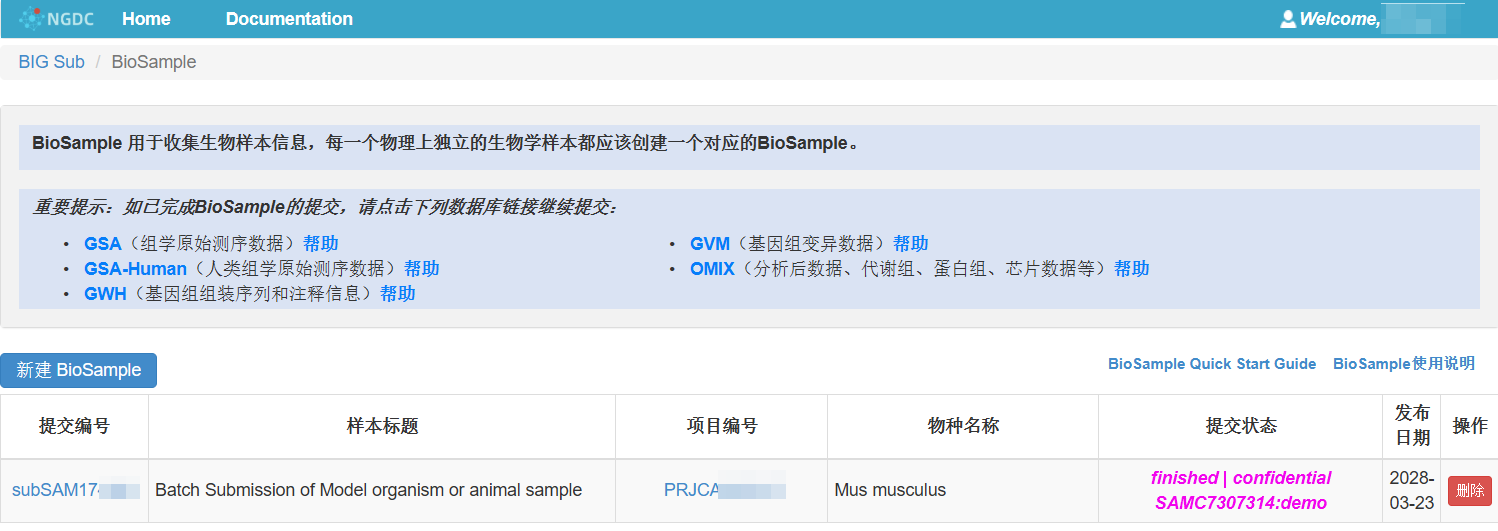Open the GSA-Human database link
Screen dimensions: 1498x531
pyautogui.click(x=135, y=268)
